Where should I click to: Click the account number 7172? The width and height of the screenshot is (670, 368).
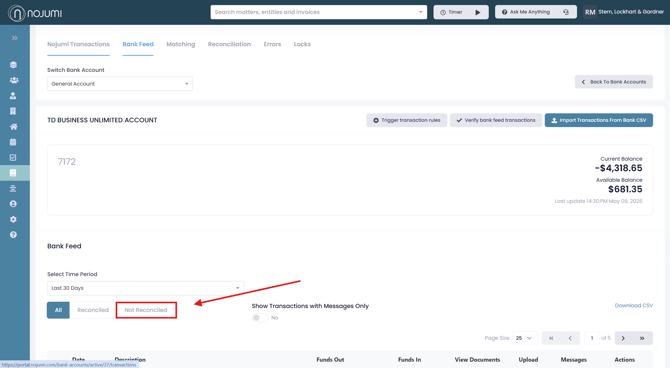[x=67, y=162]
